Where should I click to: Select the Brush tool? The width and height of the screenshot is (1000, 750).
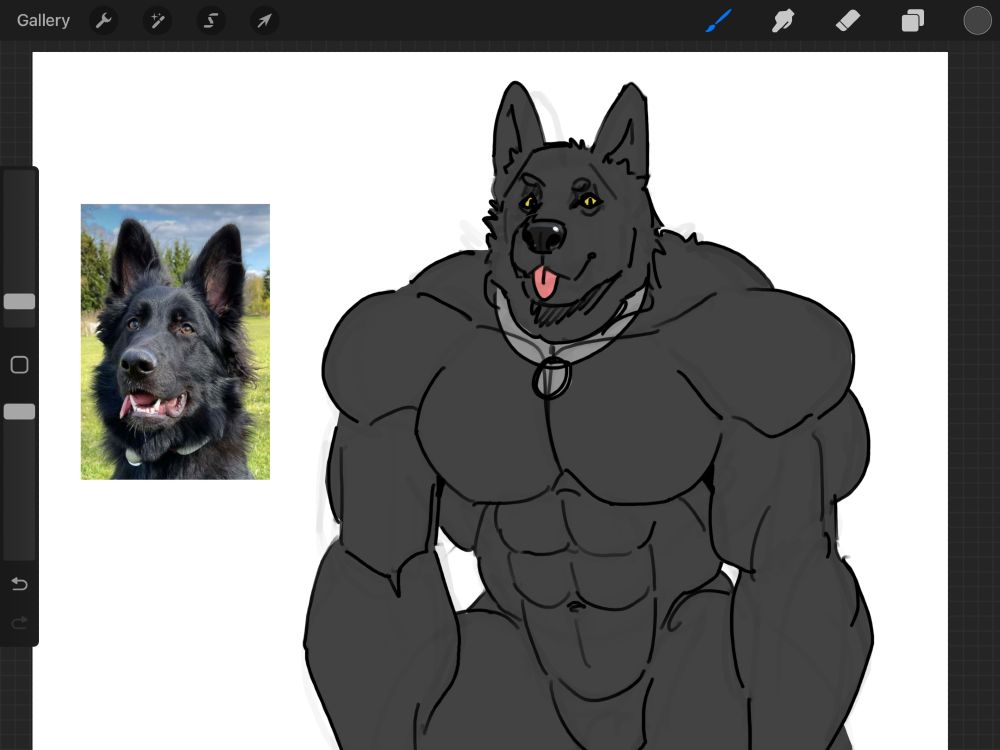click(719, 20)
